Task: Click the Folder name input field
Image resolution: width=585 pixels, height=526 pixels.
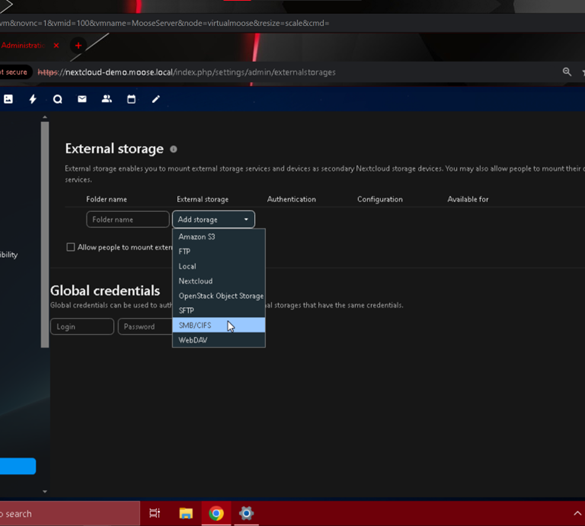Action: point(128,219)
